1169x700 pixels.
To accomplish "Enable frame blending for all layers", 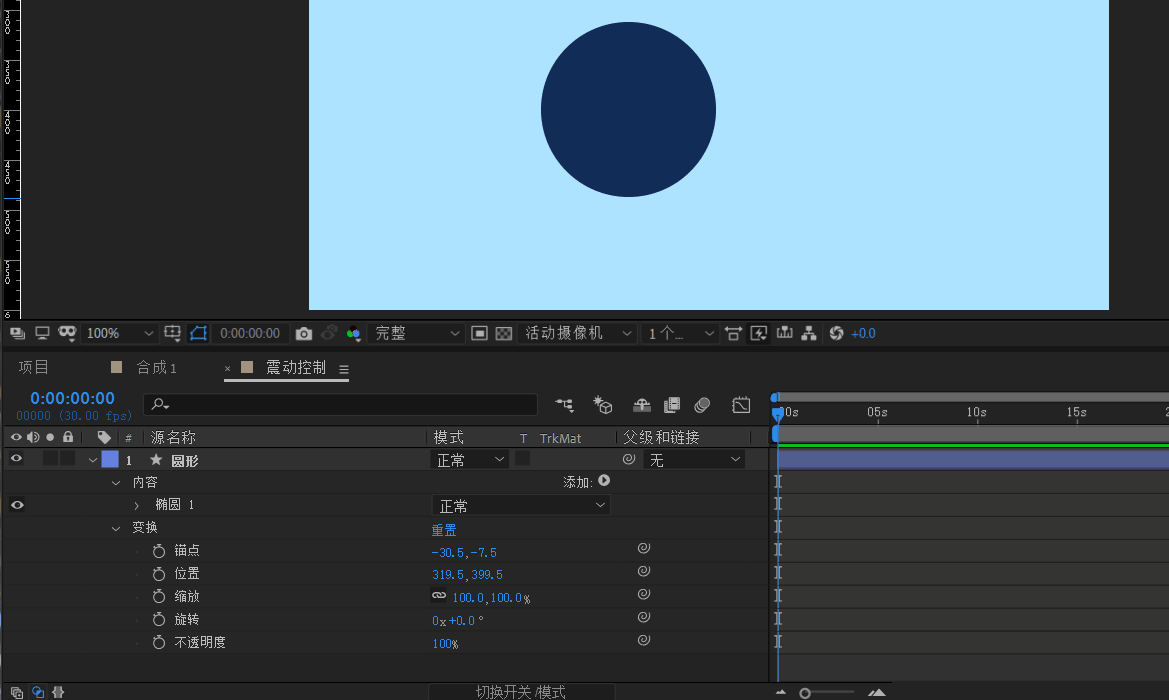I will 672,405.
